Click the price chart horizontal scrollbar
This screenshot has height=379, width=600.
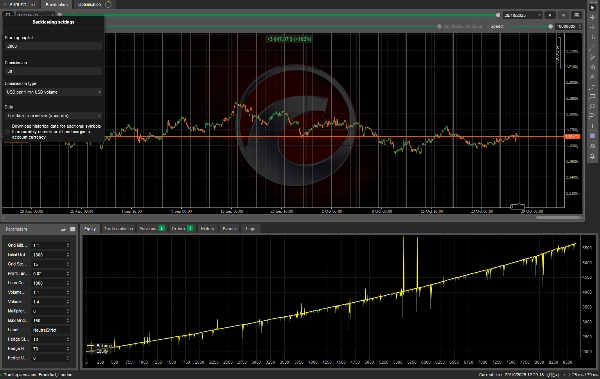pos(558,218)
